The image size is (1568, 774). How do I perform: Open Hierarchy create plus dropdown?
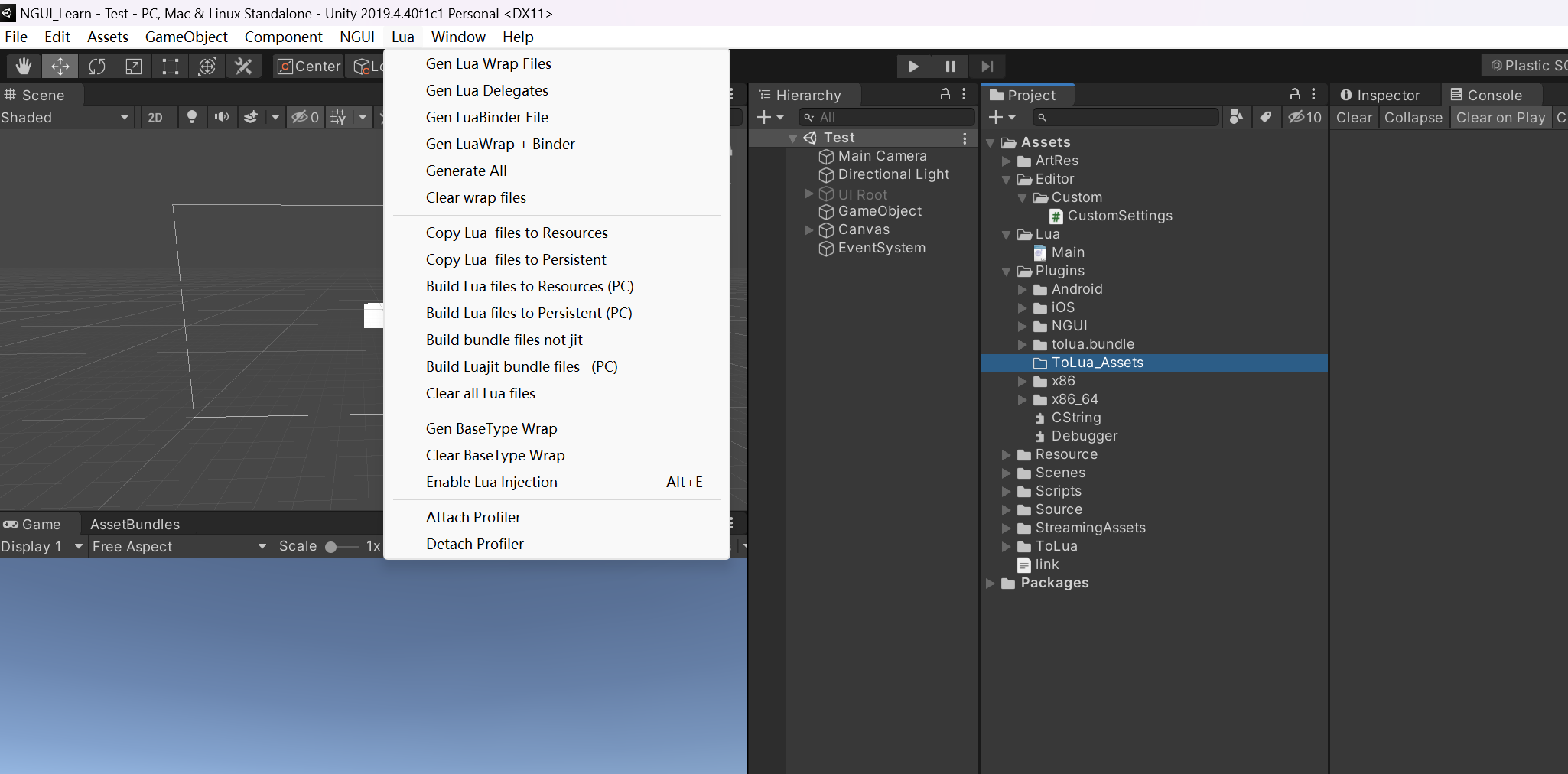tap(770, 117)
